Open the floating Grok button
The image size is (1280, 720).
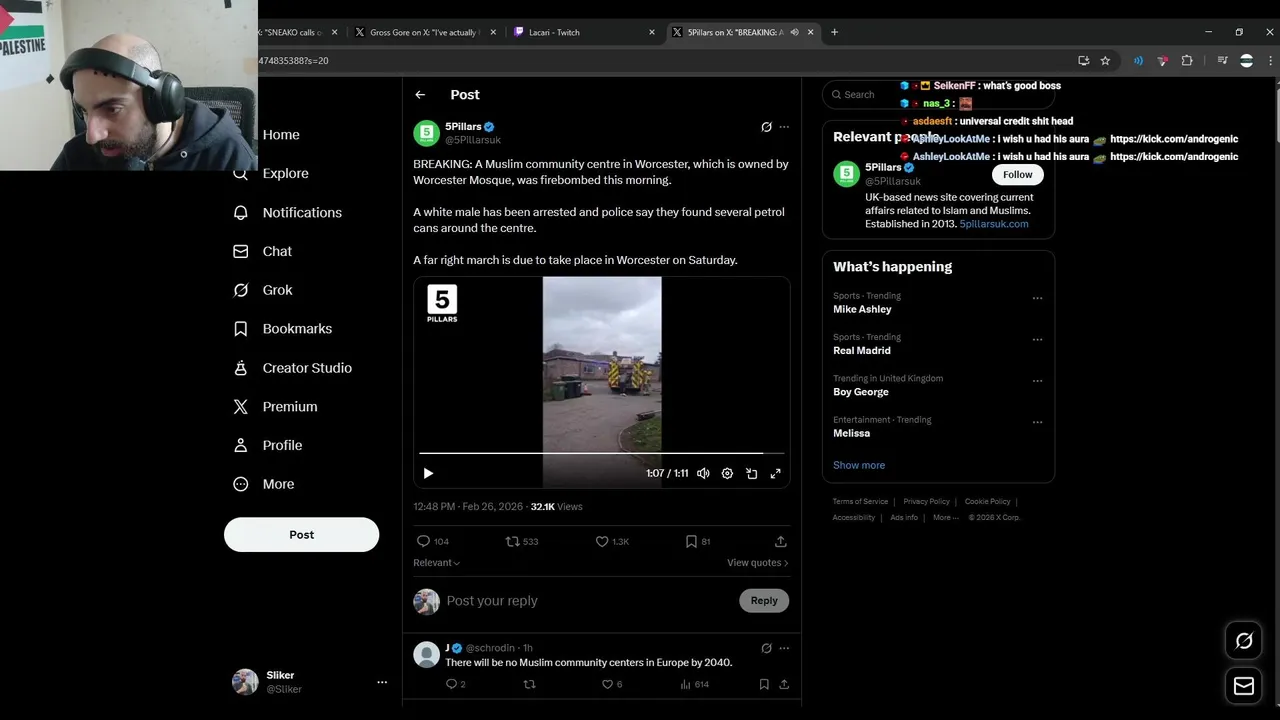1244,641
